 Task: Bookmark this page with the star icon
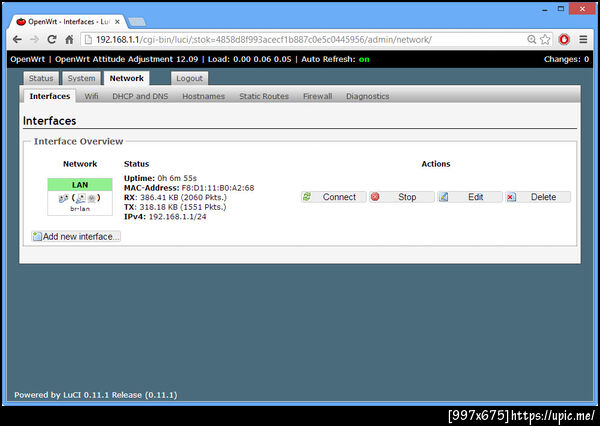545,39
